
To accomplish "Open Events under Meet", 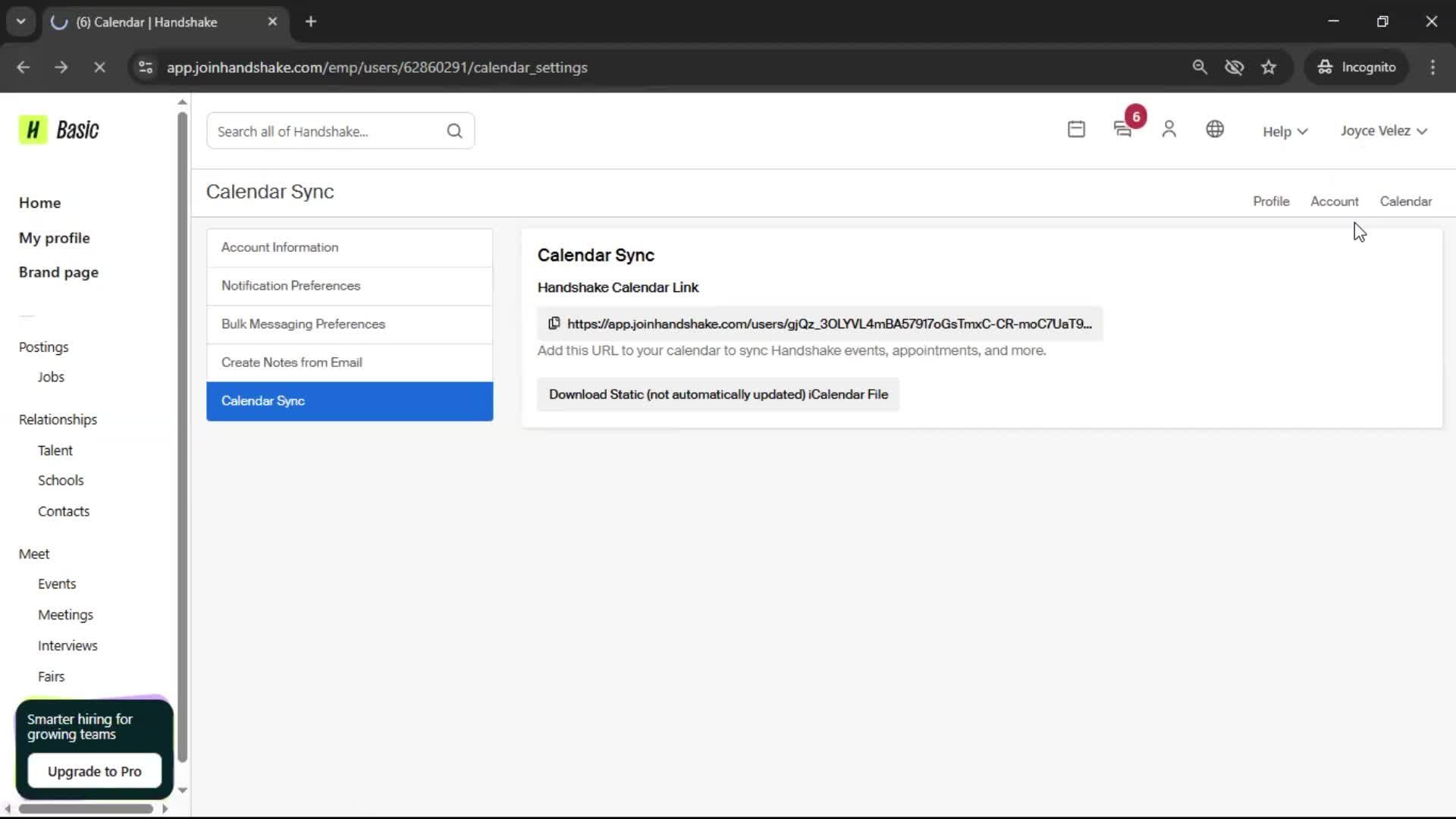I will [57, 584].
